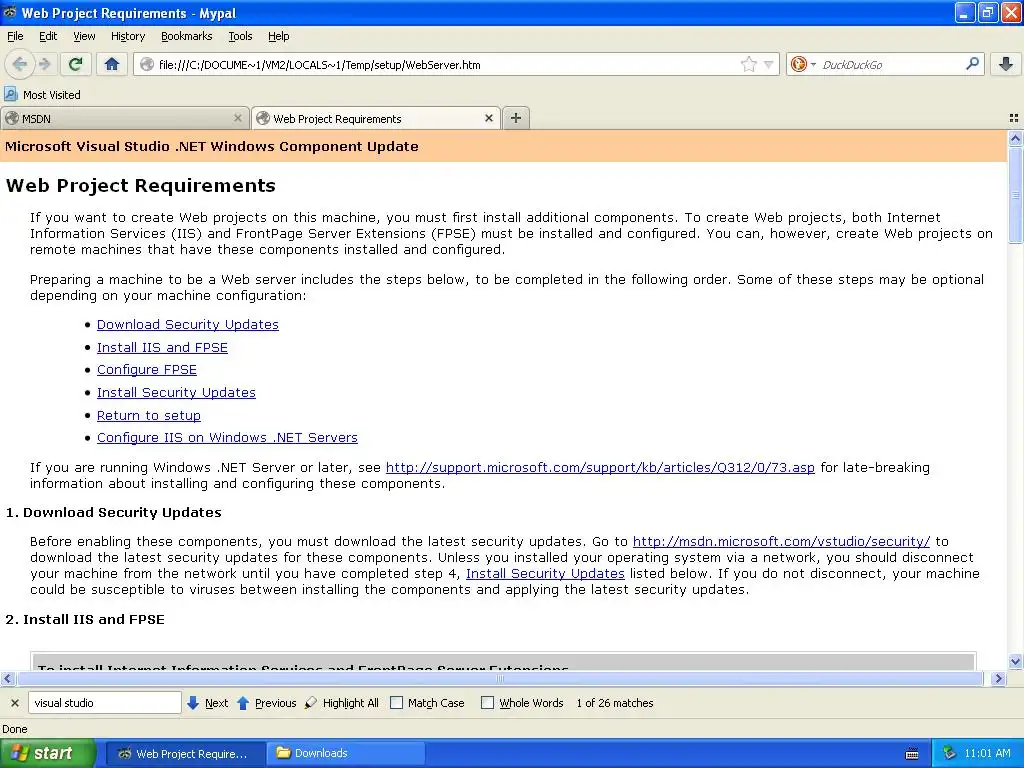1024x768 pixels.
Task: Find the Next match
Action: [207, 703]
